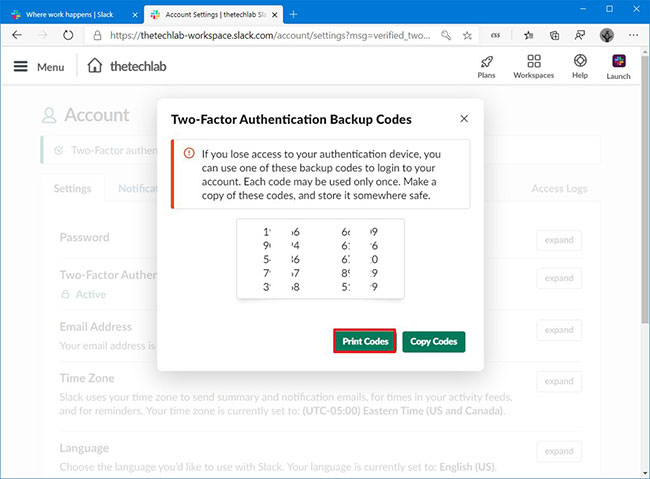Open the hamburger Menu icon
The height and width of the screenshot is (479, 650).
(x=20, y=66)
